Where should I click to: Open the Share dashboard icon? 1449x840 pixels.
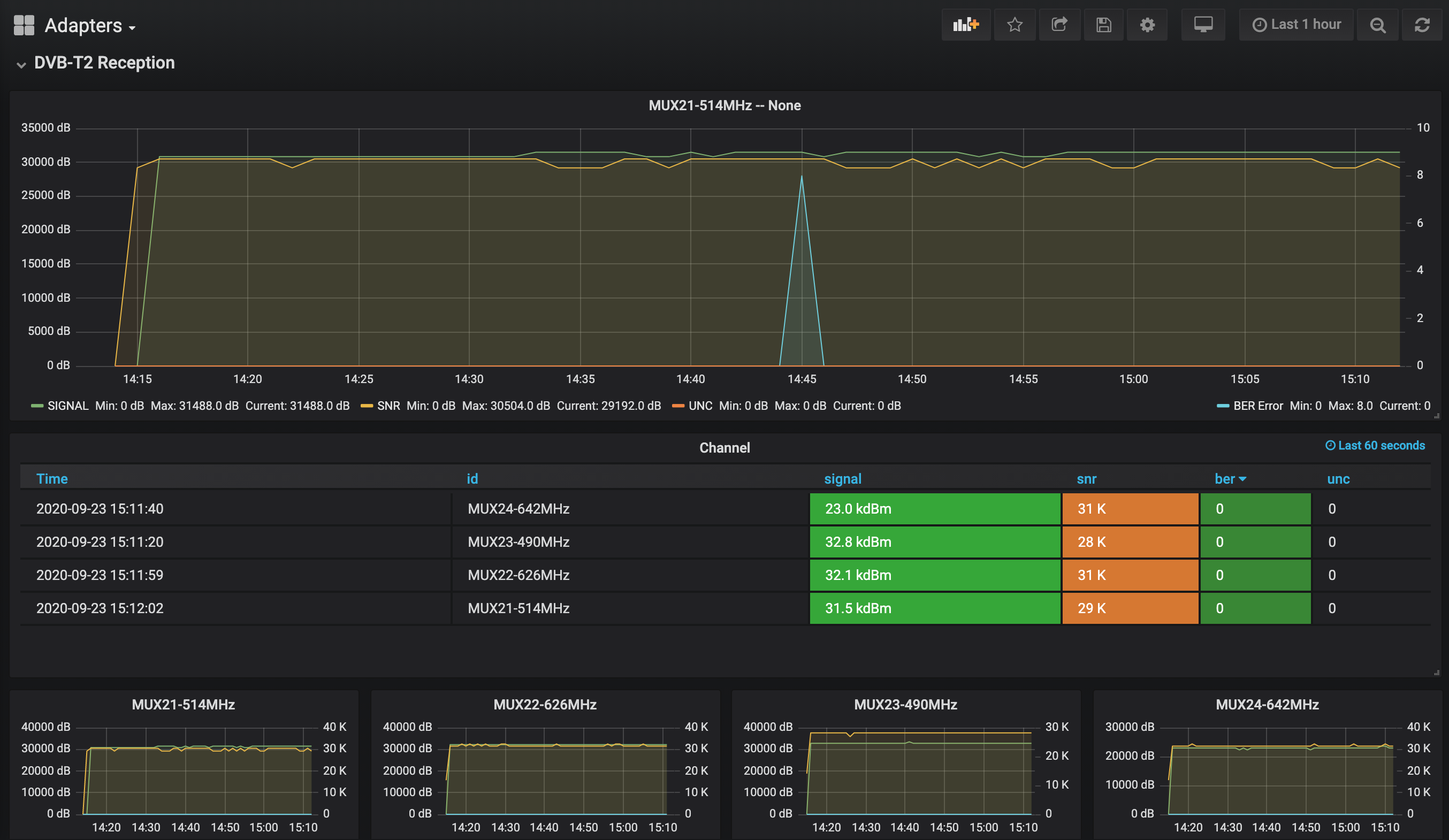[x=1059, y=25]
